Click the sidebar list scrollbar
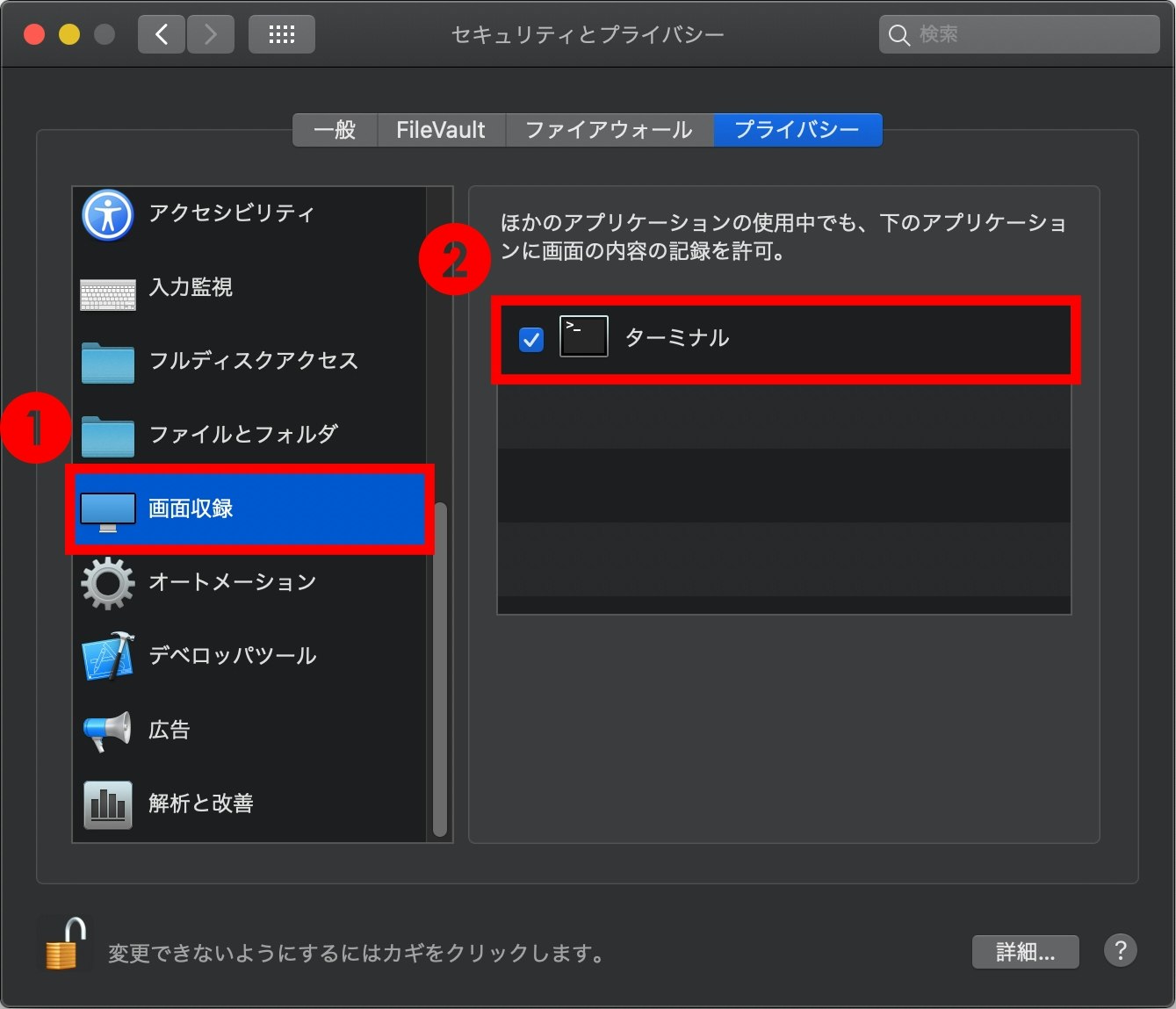 click(x=440, y=669)
